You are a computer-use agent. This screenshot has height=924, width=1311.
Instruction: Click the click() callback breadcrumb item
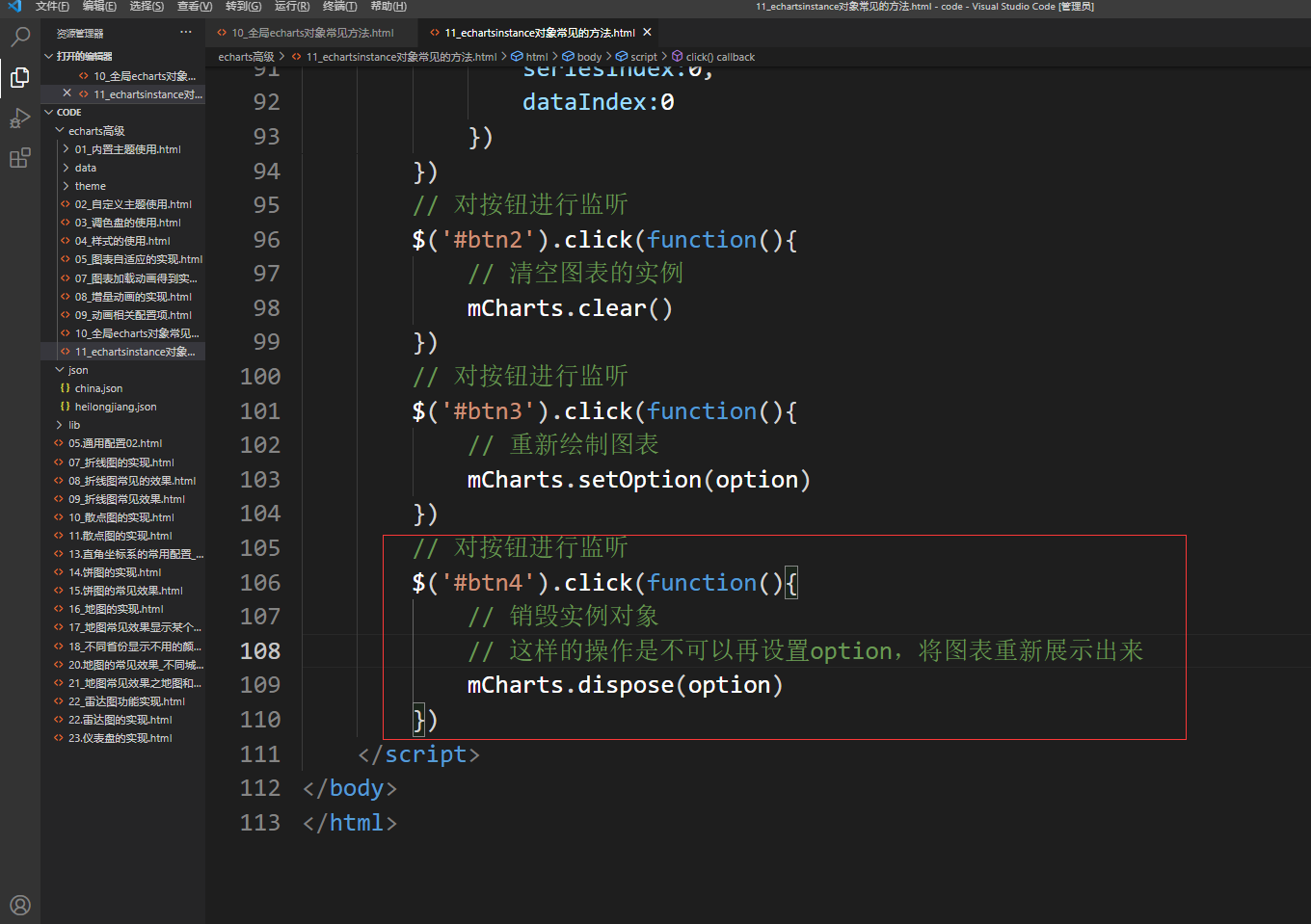pyautogui.click(x=713, y=57)
